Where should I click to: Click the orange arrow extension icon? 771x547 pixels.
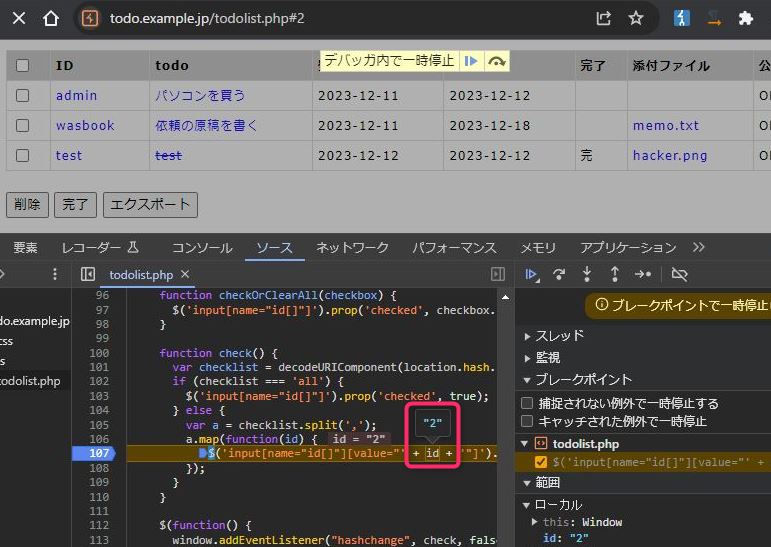click(x=714, y=19)
